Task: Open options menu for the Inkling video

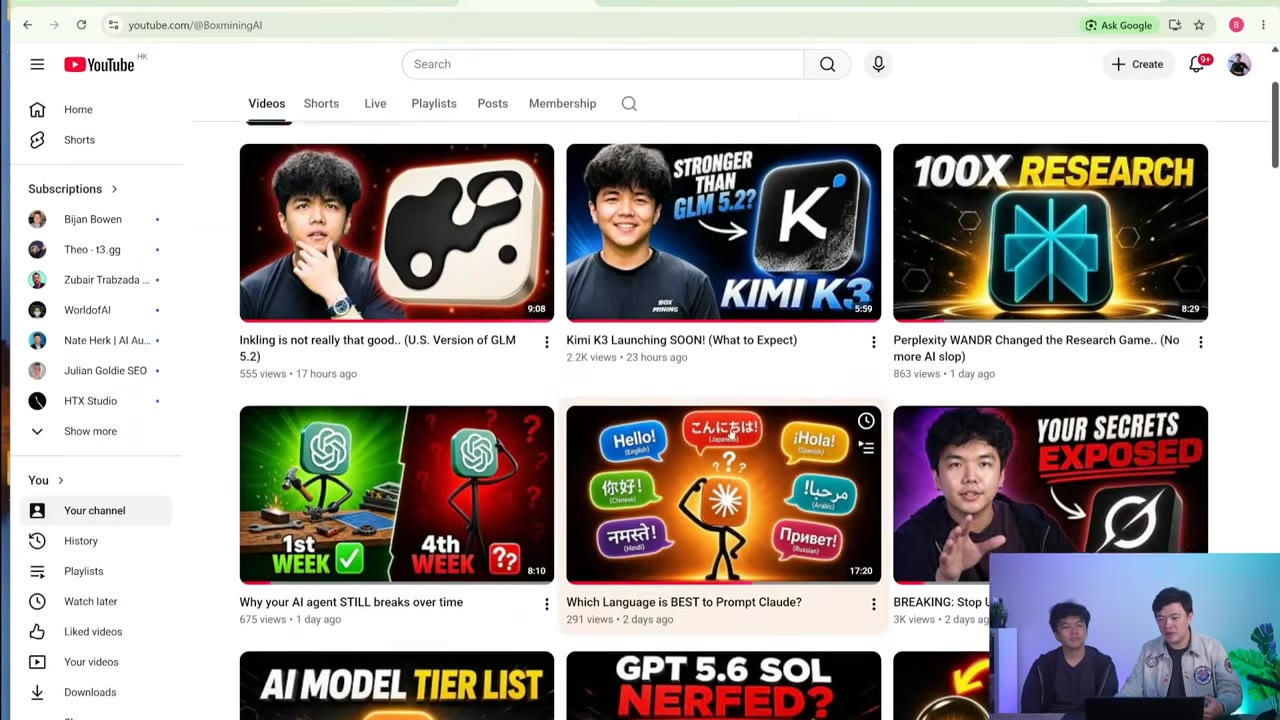Action: click(546, 342)
